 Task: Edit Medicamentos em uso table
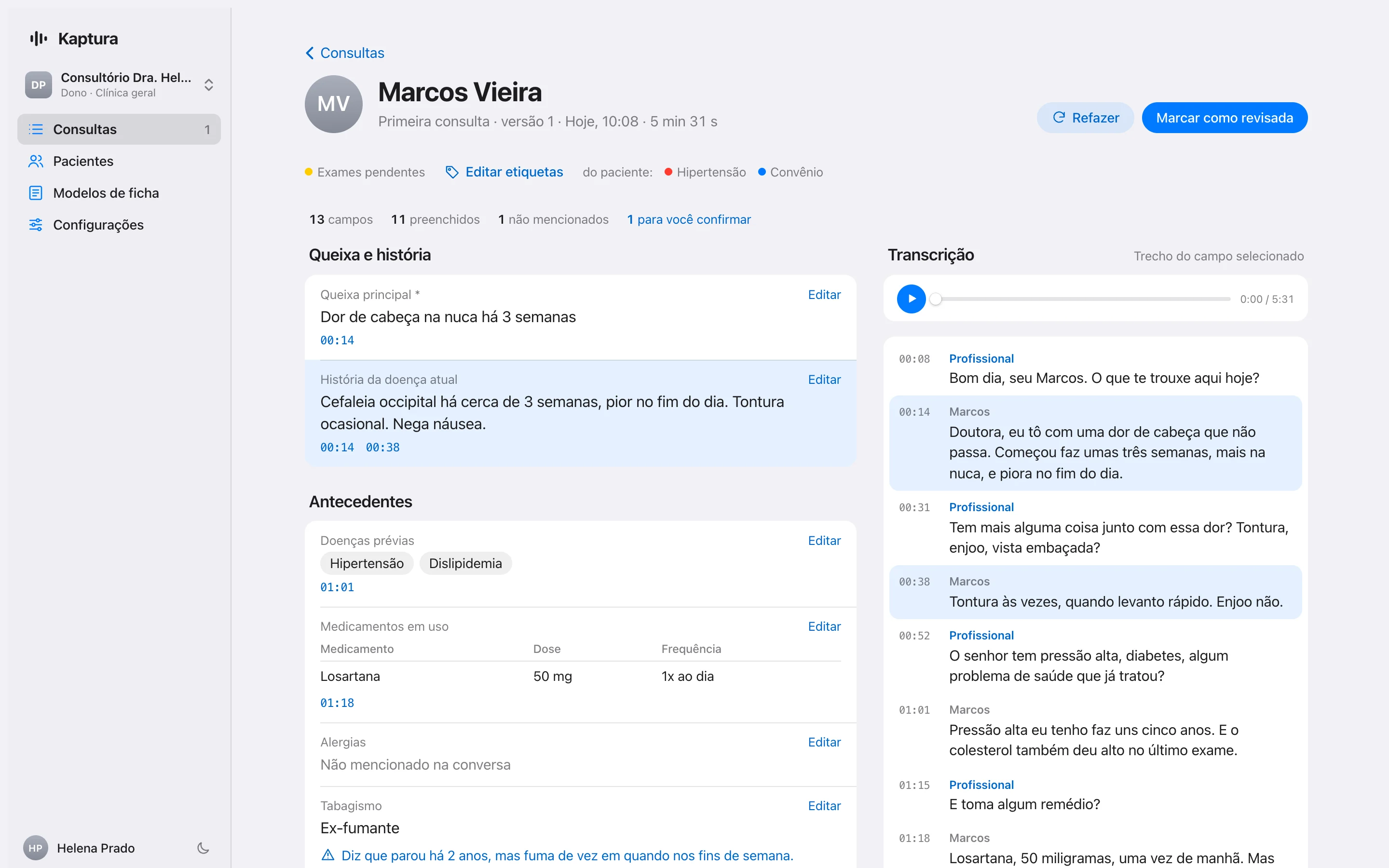824,626
